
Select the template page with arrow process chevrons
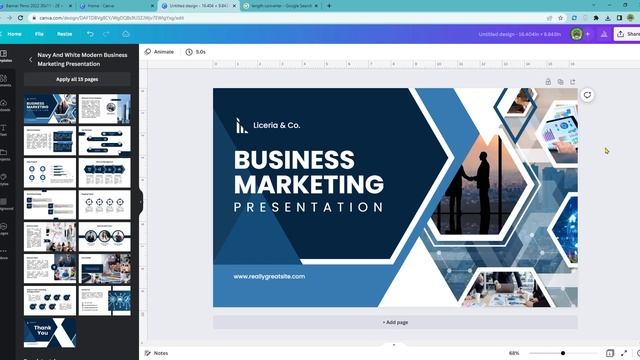point(104,173)
